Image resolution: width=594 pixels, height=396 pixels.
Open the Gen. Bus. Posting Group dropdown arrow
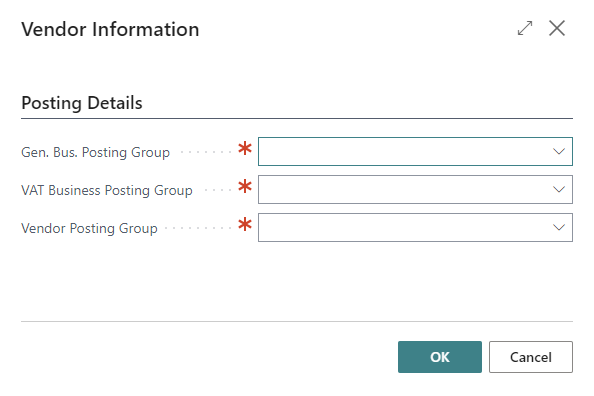pyautogui.click(x=559, y=152)
